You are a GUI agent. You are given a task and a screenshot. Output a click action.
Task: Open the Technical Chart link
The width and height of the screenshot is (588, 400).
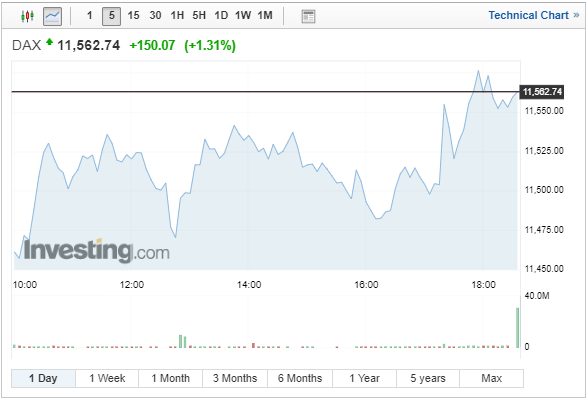pyautogui.click(x=534, y=15)
